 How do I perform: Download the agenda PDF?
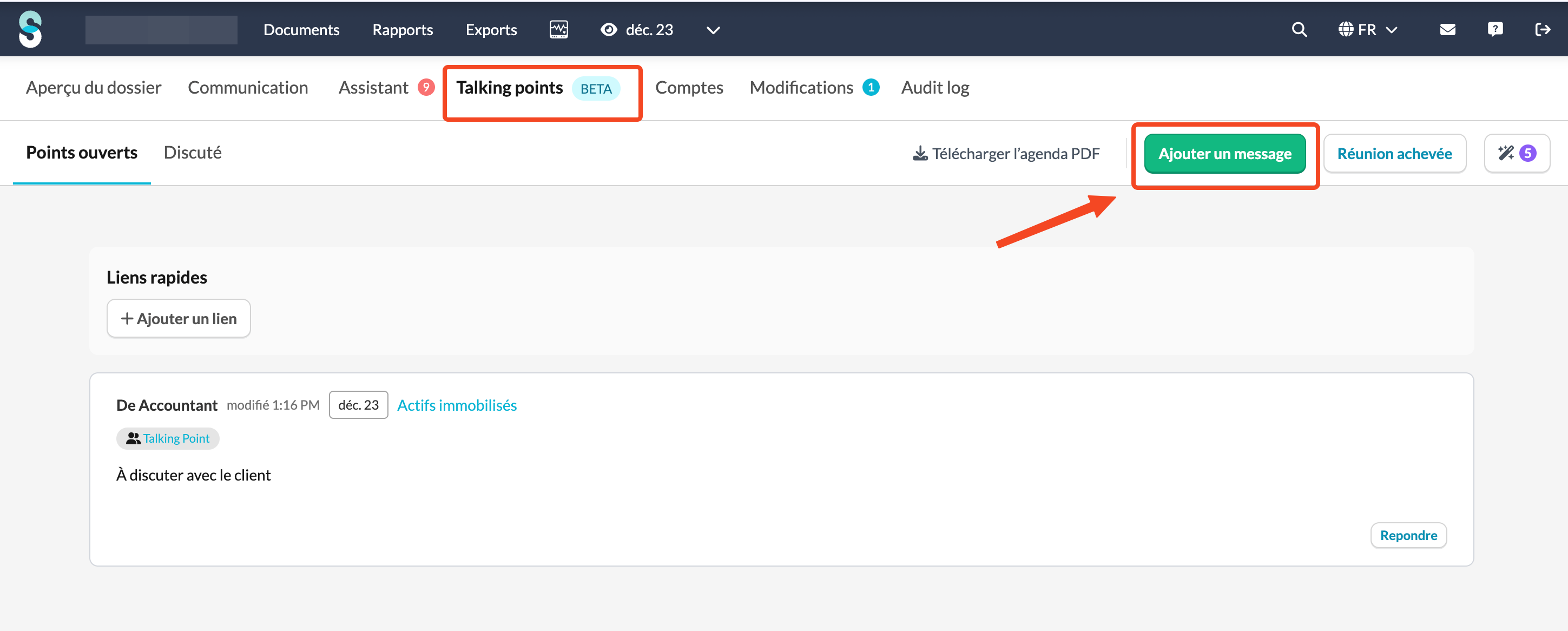point(1006,154)
